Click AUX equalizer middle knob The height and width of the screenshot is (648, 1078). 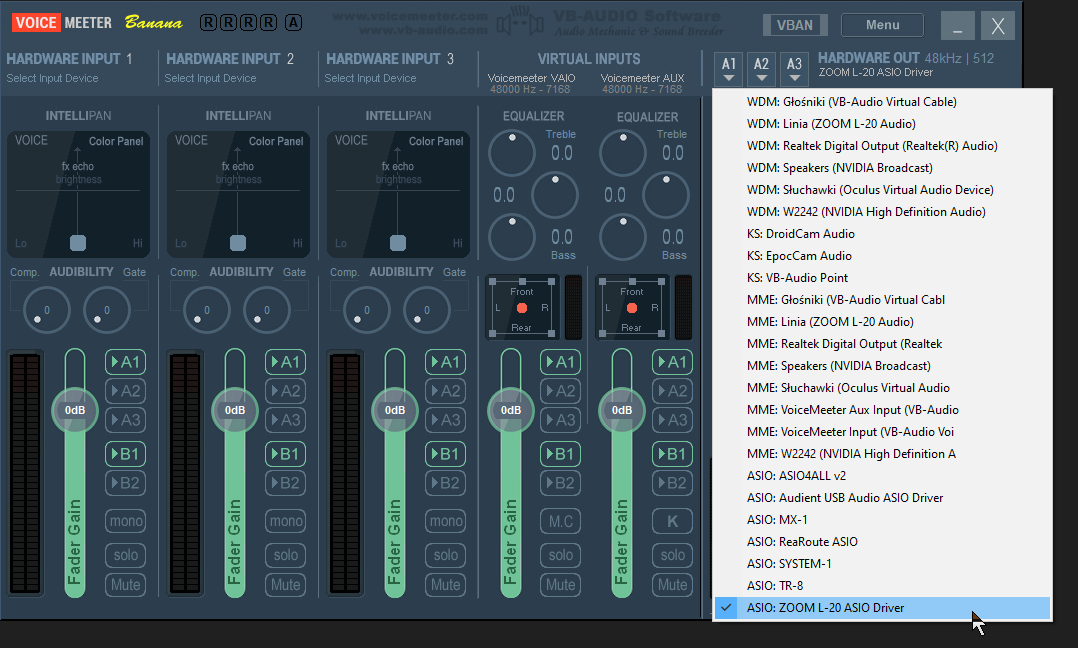(666, 194)
